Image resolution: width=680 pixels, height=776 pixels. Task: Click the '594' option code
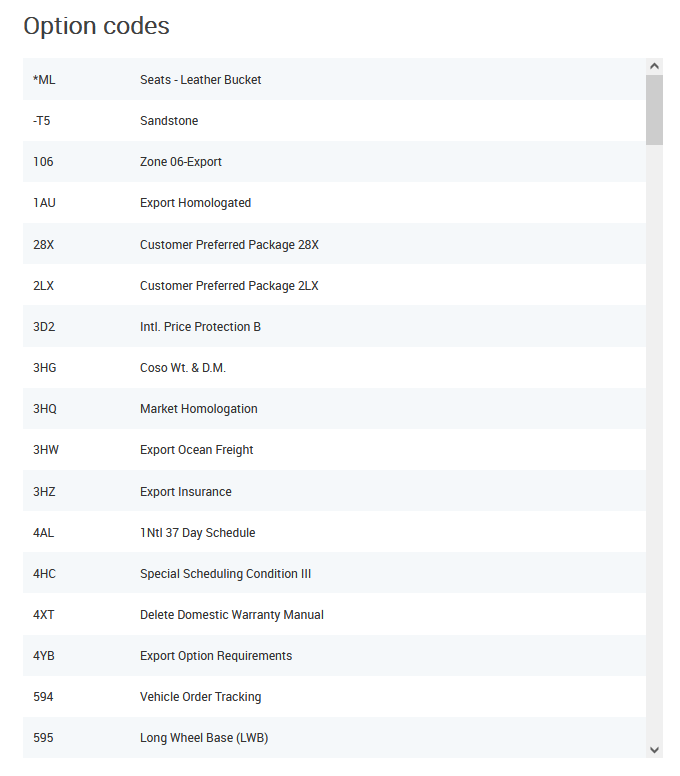pyautogui.click(x=43, y=697)
